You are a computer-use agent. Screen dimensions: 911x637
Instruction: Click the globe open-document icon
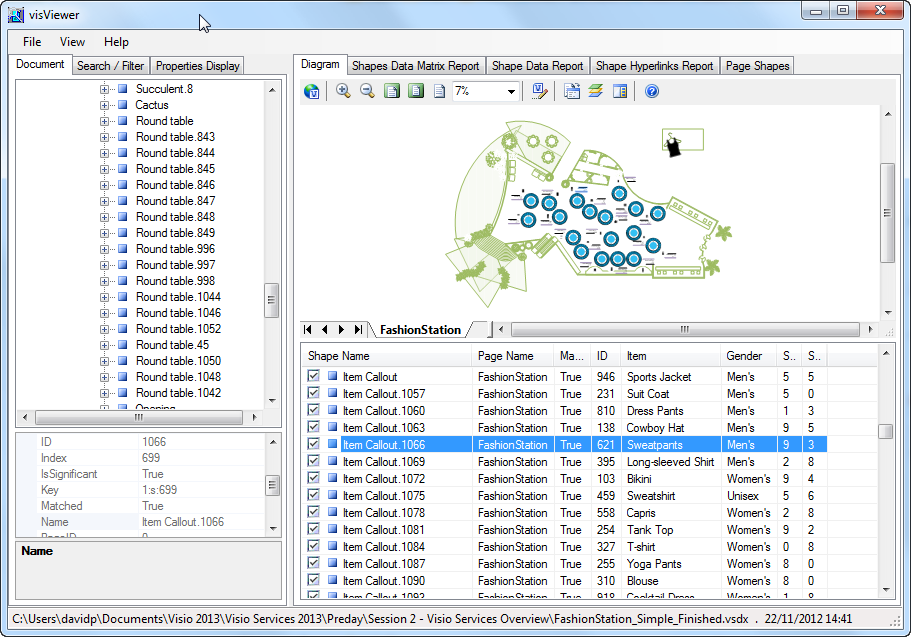[x=311, y=91]
